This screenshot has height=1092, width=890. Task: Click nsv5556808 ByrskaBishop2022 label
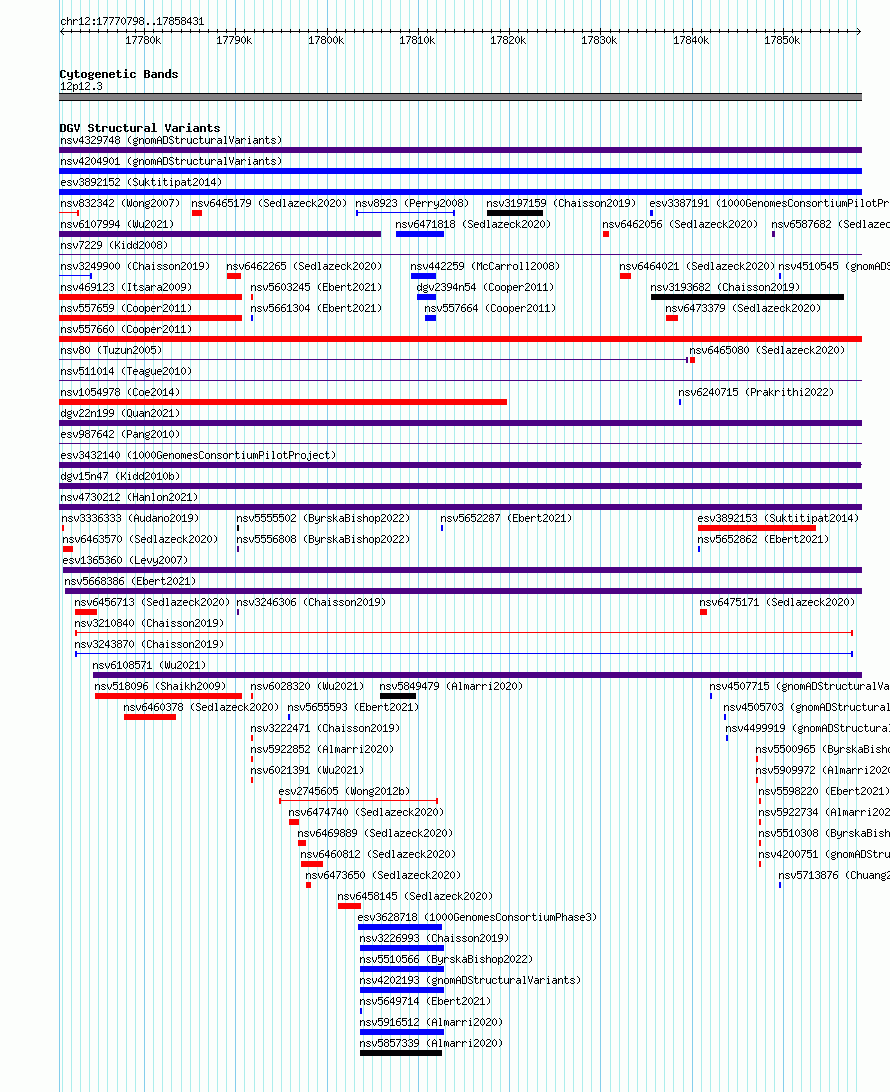tap(323, 538)
